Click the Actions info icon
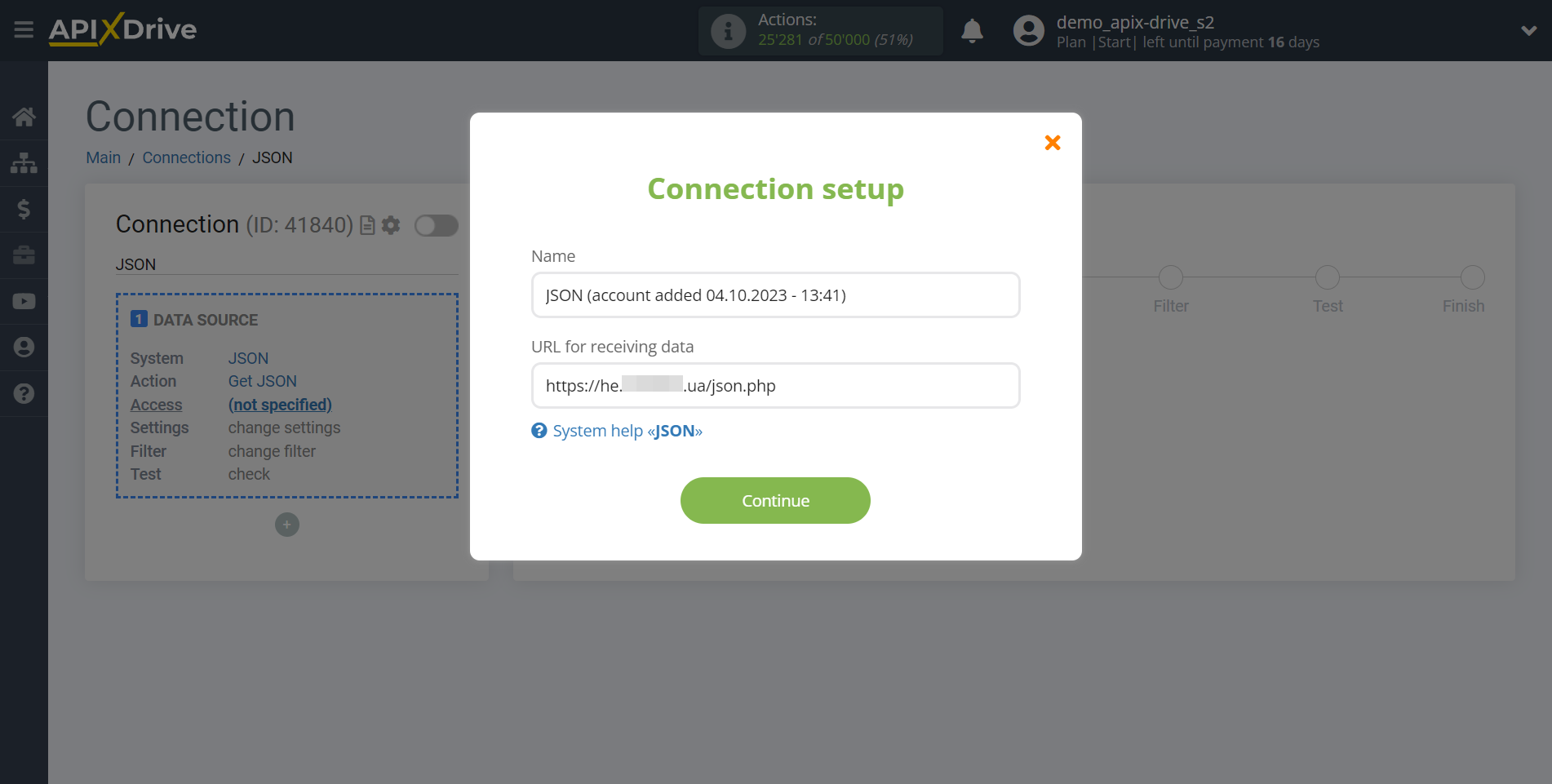This screenshot has height=784, width=1552. click(x=728, y=31)
